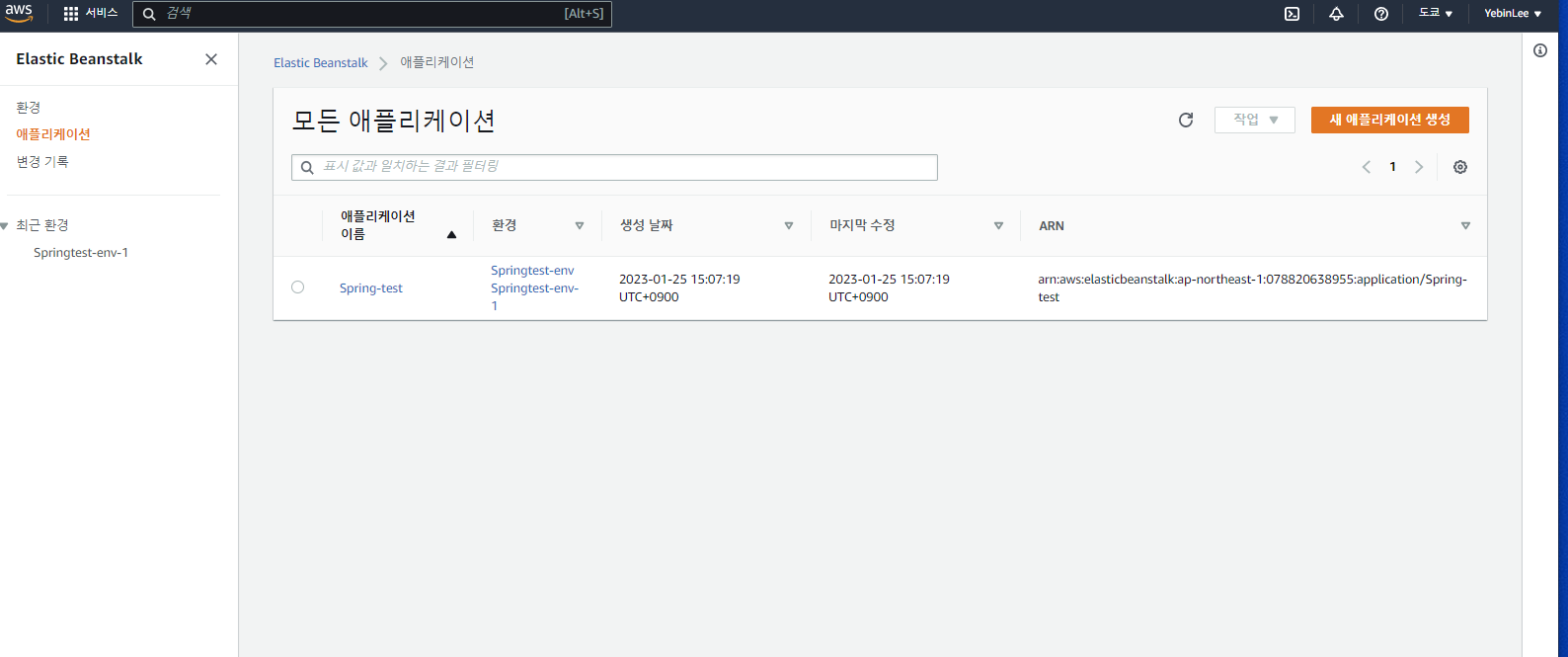Viewport: 1568px width, 657px height.
Task: Click the 애플리케이션 breadcrumb text
Action: (x=437, y=62)
